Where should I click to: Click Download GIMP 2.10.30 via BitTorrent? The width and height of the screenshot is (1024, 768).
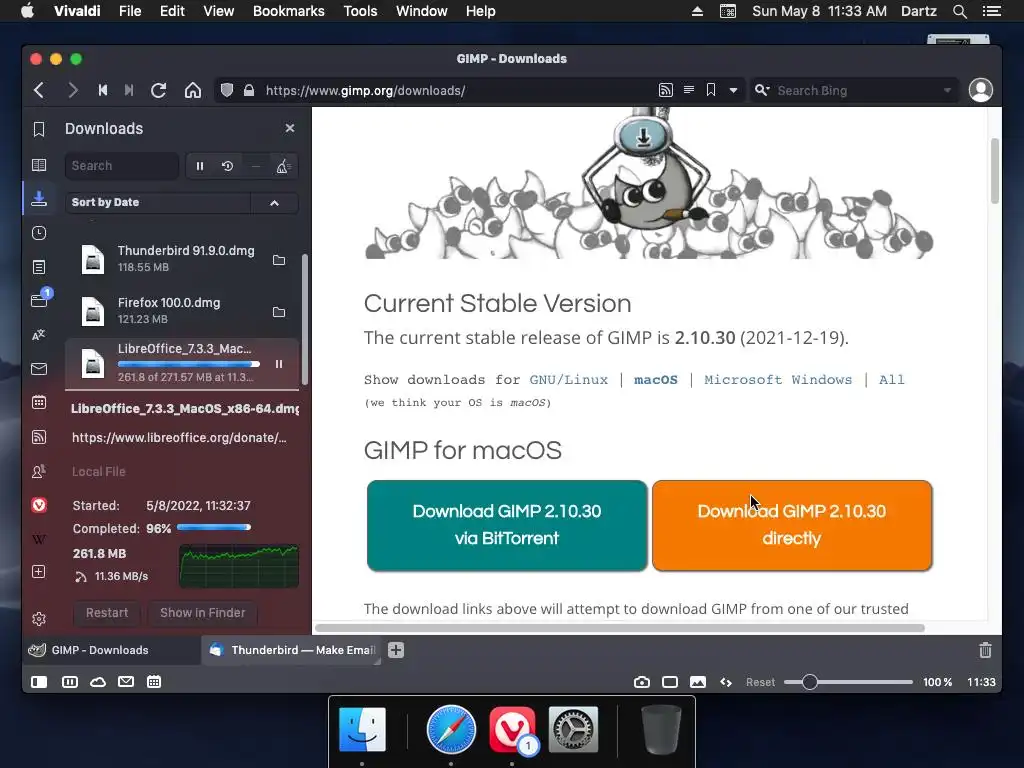(507, 525)
